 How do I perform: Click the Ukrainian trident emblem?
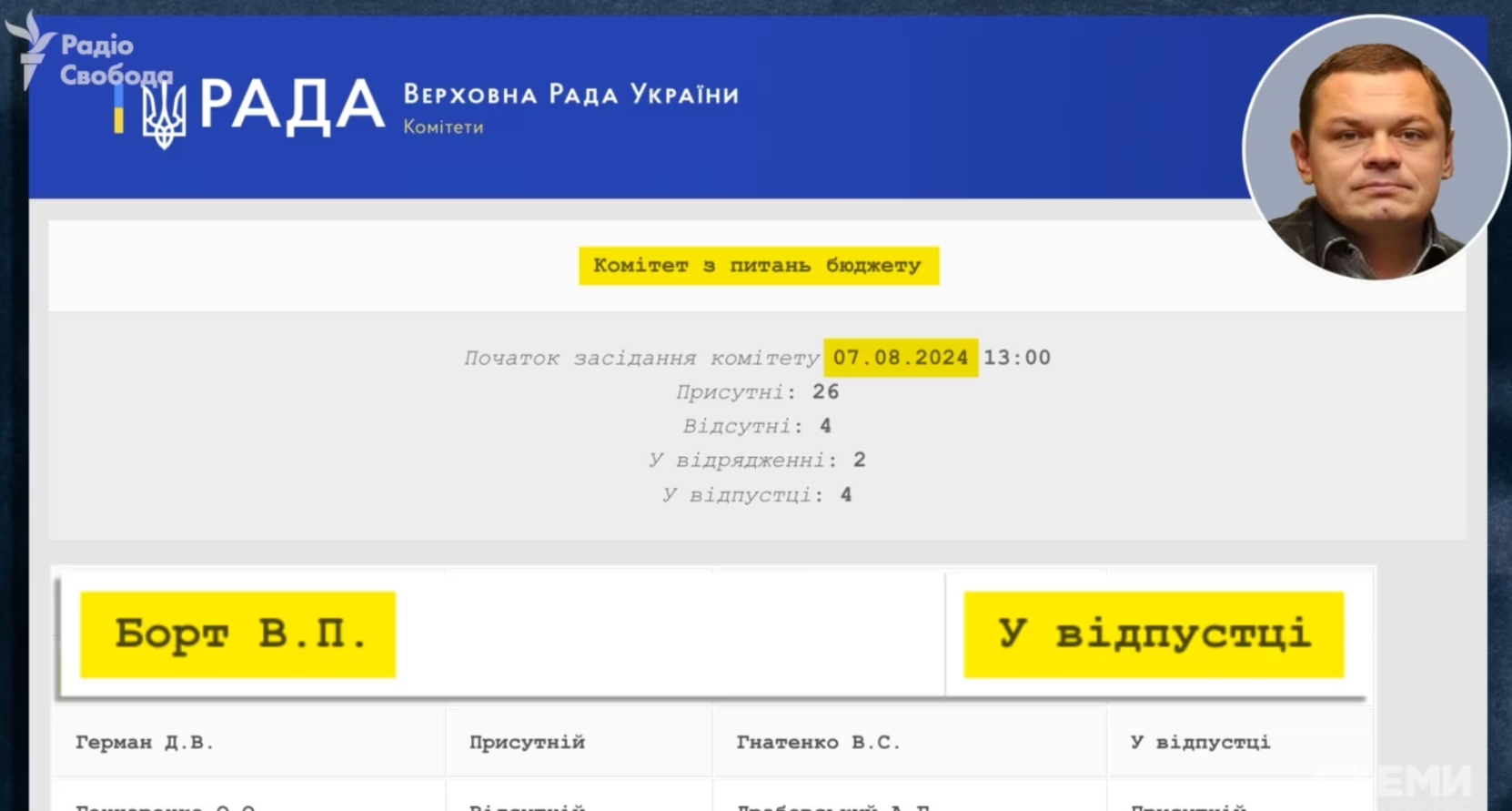164,115
